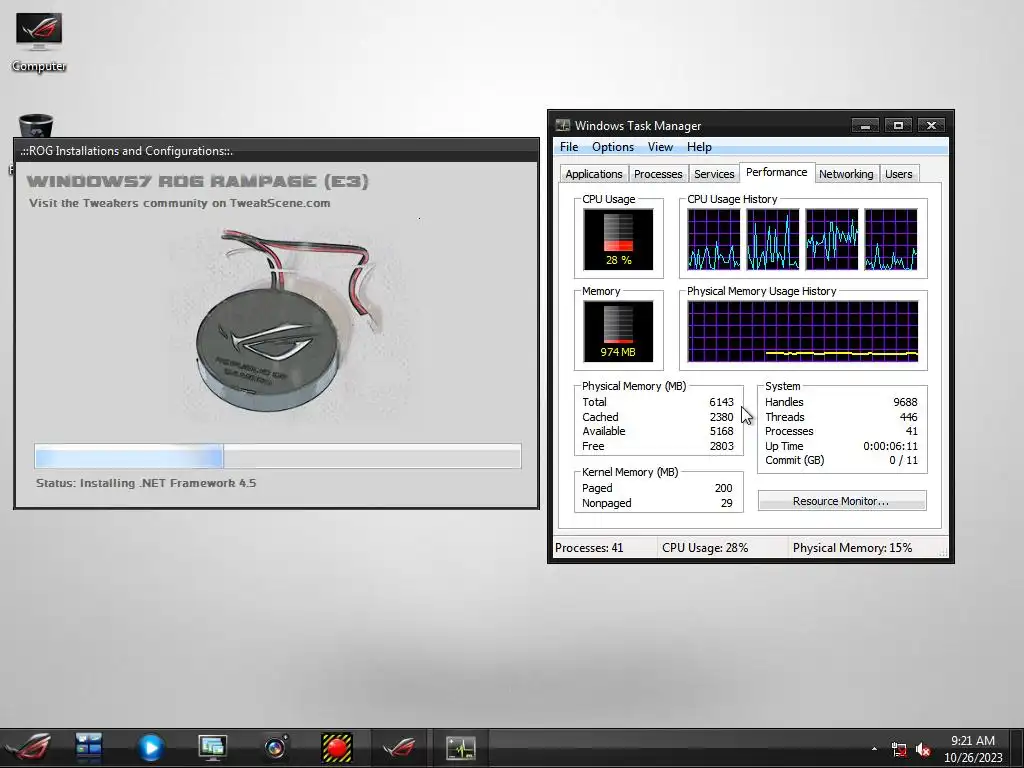Switch to the Networking tab

846,174
